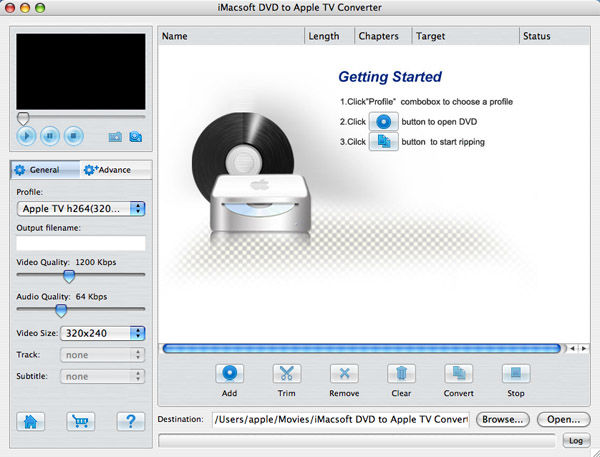Click the Name column header
The height and width of the screenshot is (457, 600).
pyautogui.click(x=231, y=36)
